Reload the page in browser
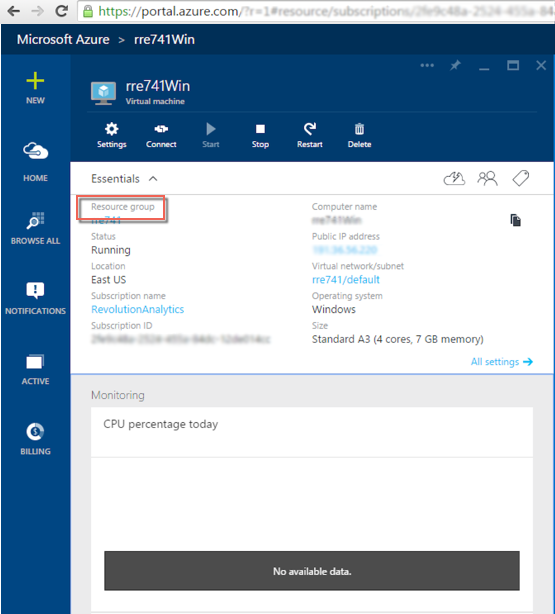 click(x=61, y=11)
